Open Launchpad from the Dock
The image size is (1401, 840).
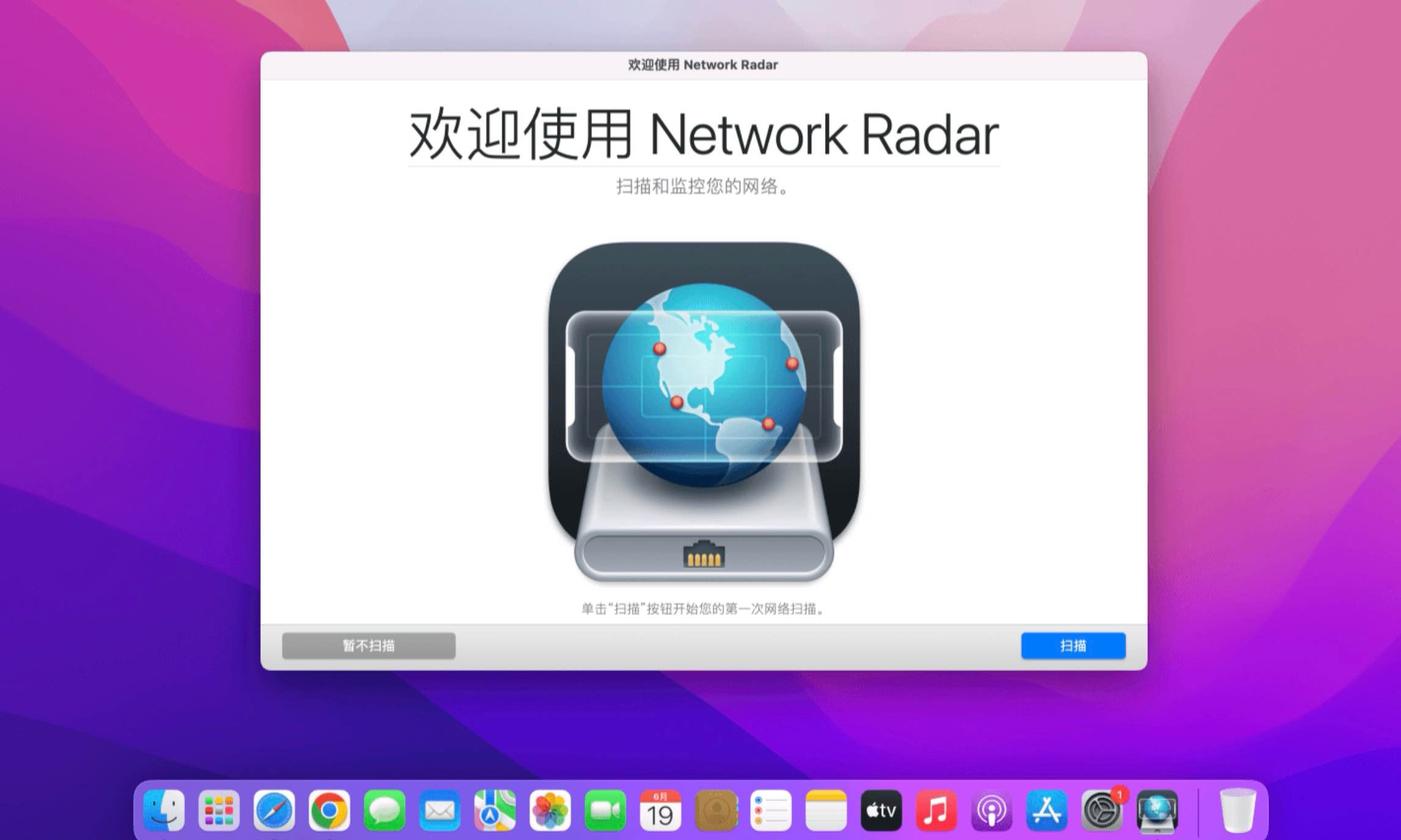(219, 810)
